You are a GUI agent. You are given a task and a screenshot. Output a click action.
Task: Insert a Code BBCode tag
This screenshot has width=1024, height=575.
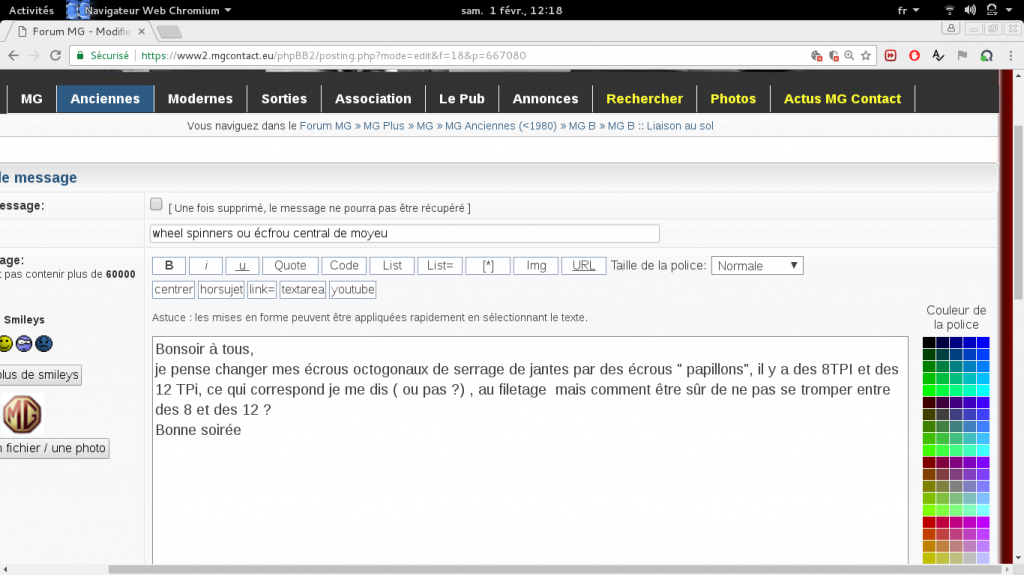[x=344, y=265]
